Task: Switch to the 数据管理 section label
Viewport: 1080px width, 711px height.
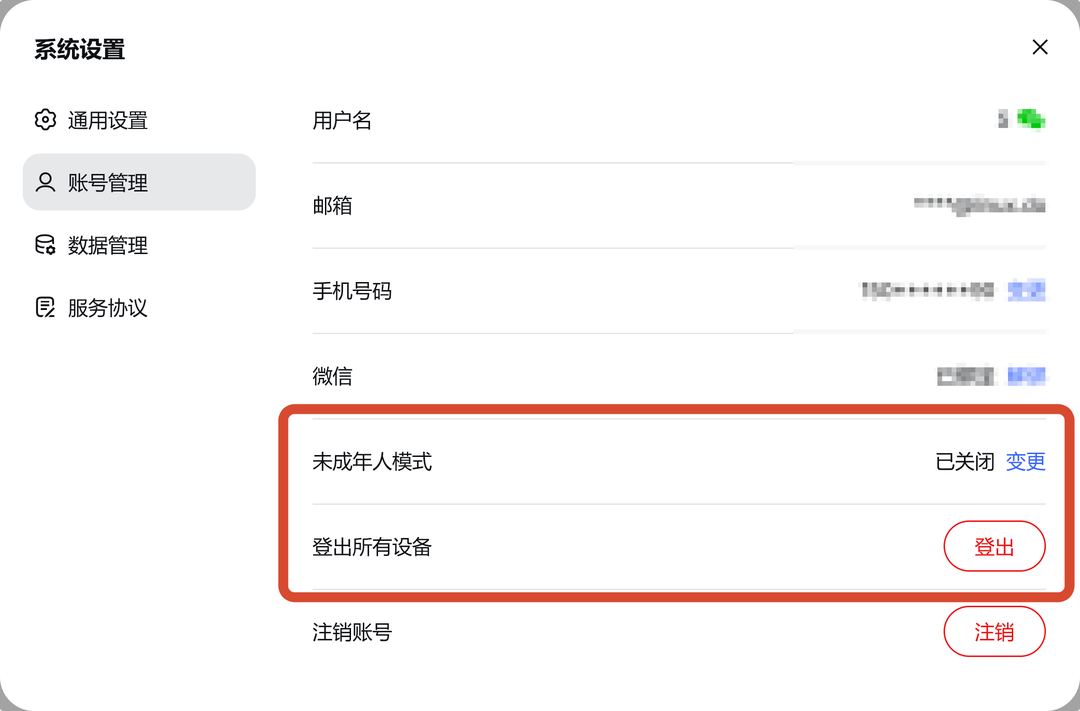Action: coord(107,245)
